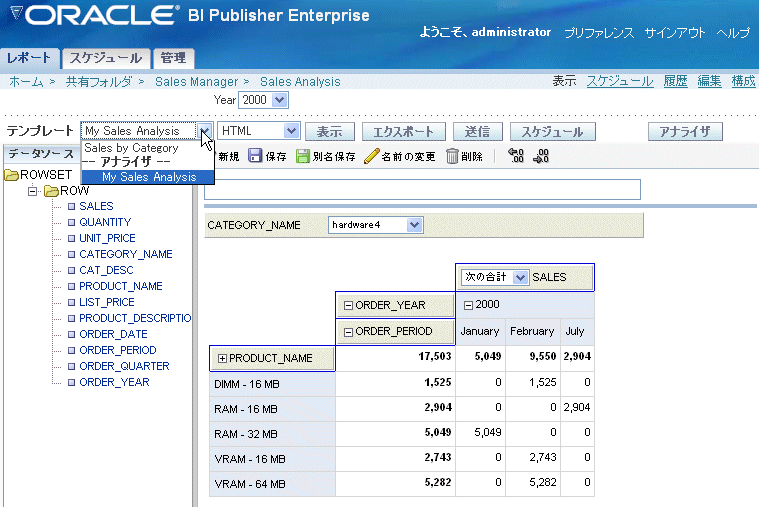Click the January column header
This screenshot has height=507, width=759.
pos(480,331)
